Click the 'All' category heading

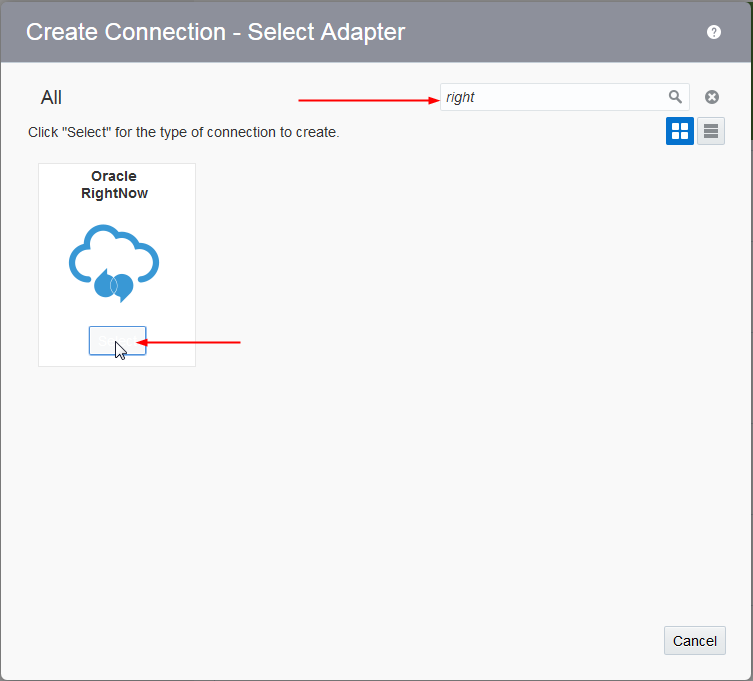point(51,97)
